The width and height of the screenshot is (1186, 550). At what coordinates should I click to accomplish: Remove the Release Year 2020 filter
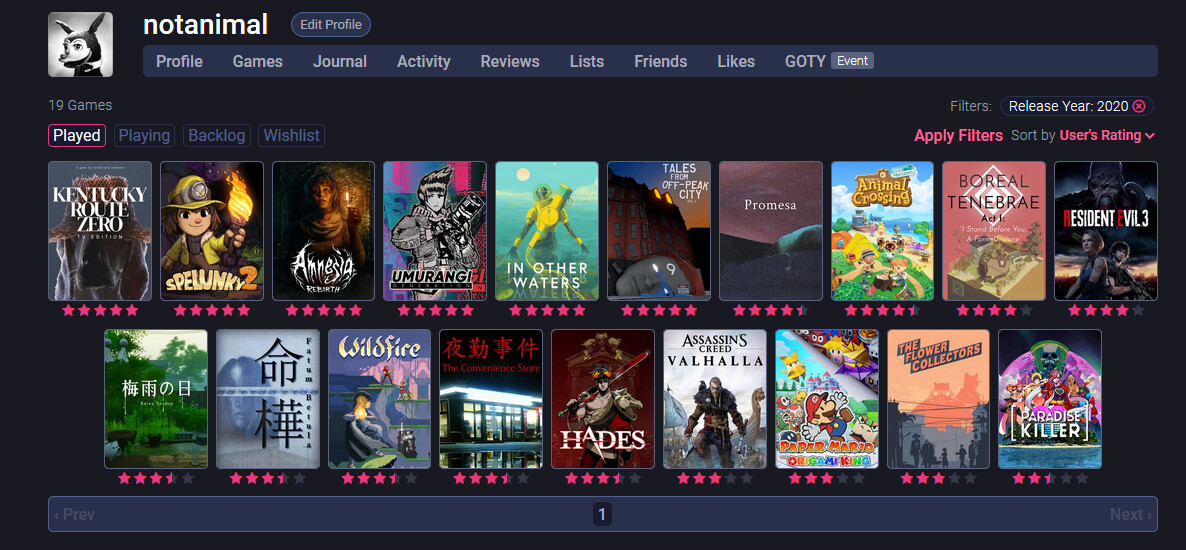[1139, 106]
